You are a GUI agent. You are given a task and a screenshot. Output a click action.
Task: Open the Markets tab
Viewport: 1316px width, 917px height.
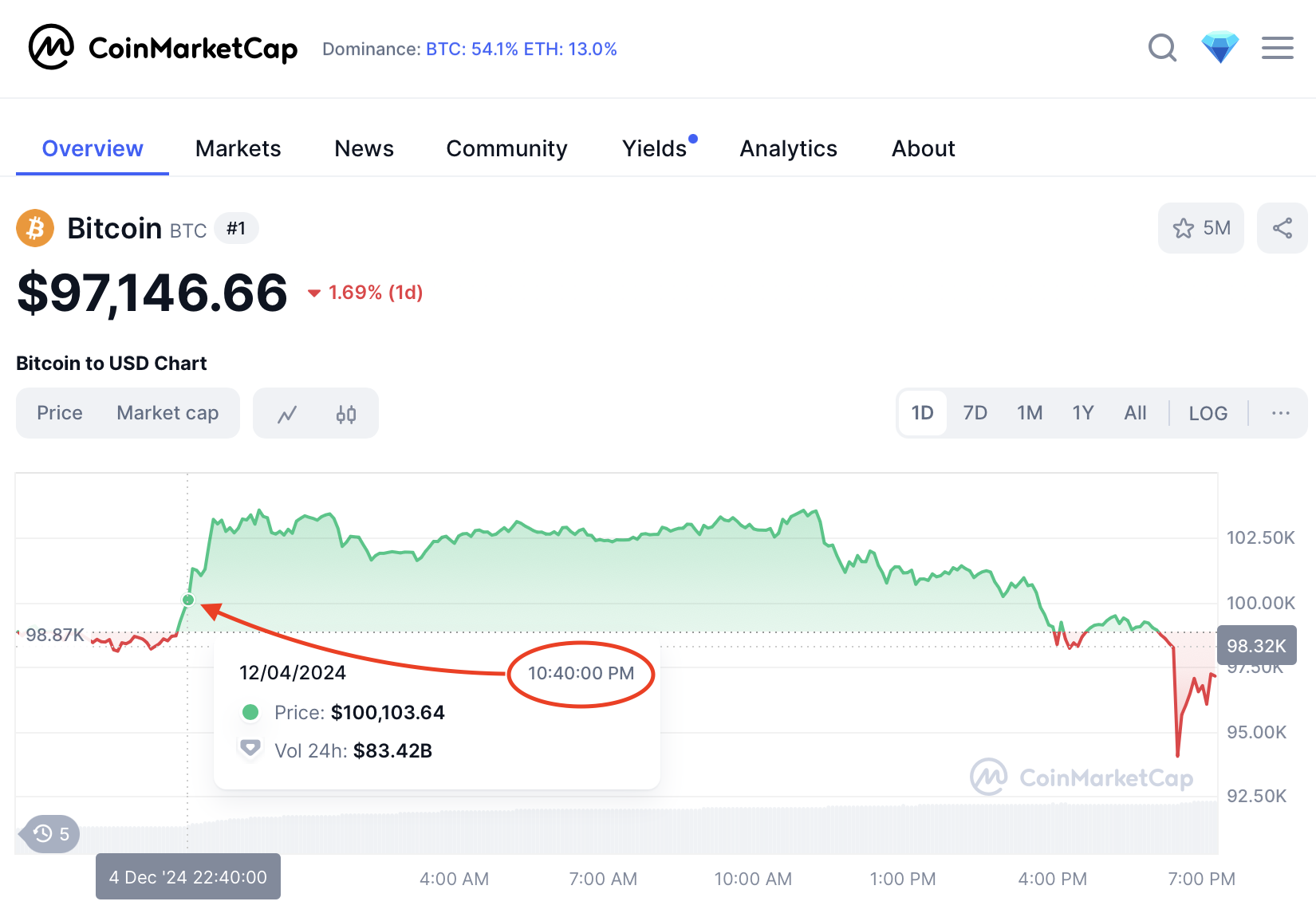[238, 149]
